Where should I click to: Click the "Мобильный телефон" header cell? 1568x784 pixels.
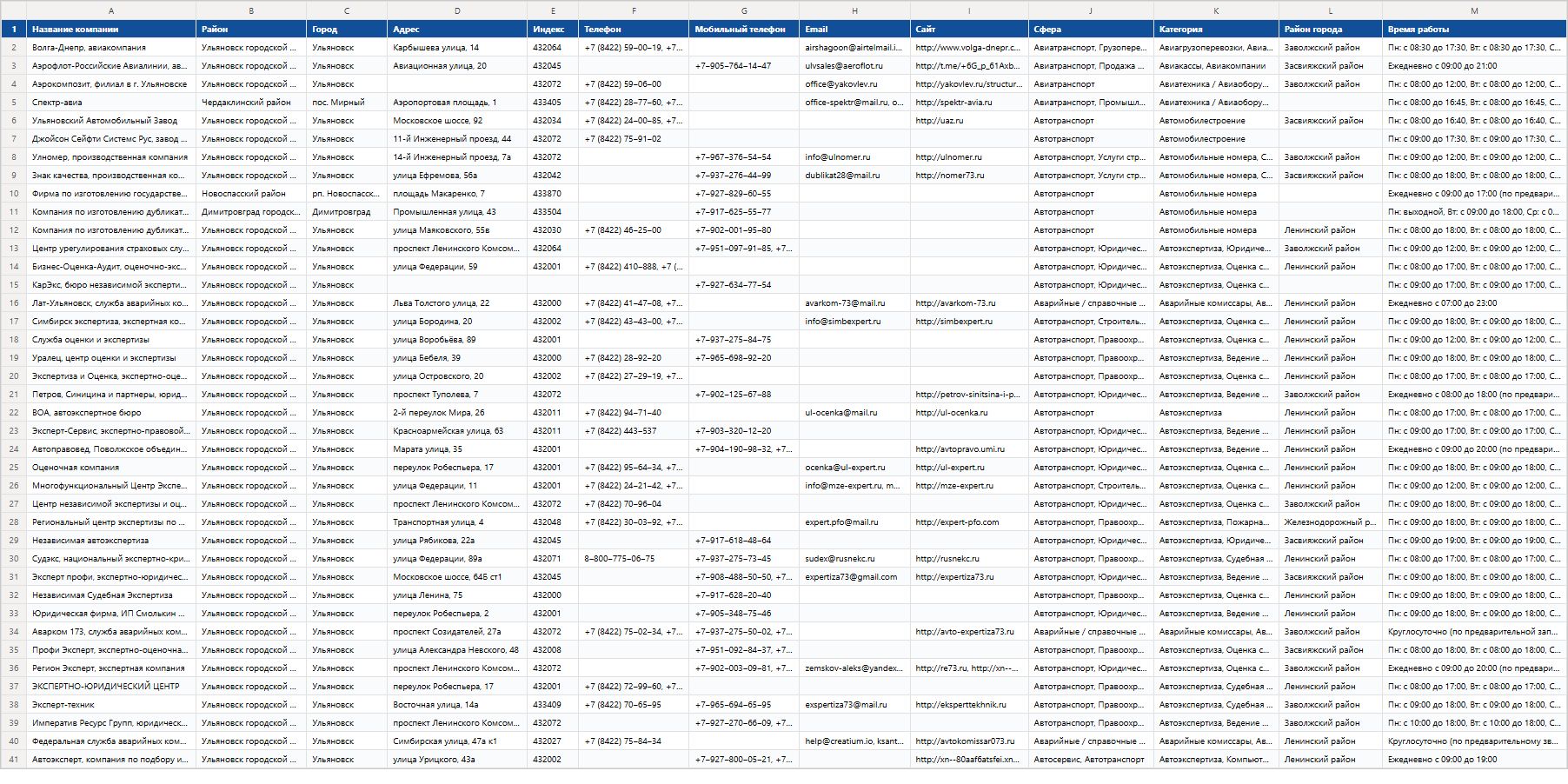coord(744,29)
